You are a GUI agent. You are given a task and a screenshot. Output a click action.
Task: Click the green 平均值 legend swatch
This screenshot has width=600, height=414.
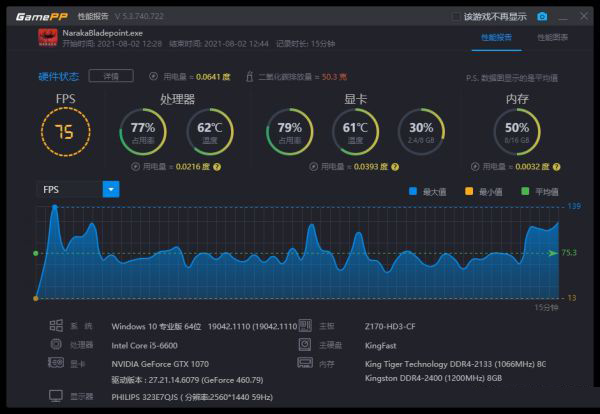click(525, 191)
